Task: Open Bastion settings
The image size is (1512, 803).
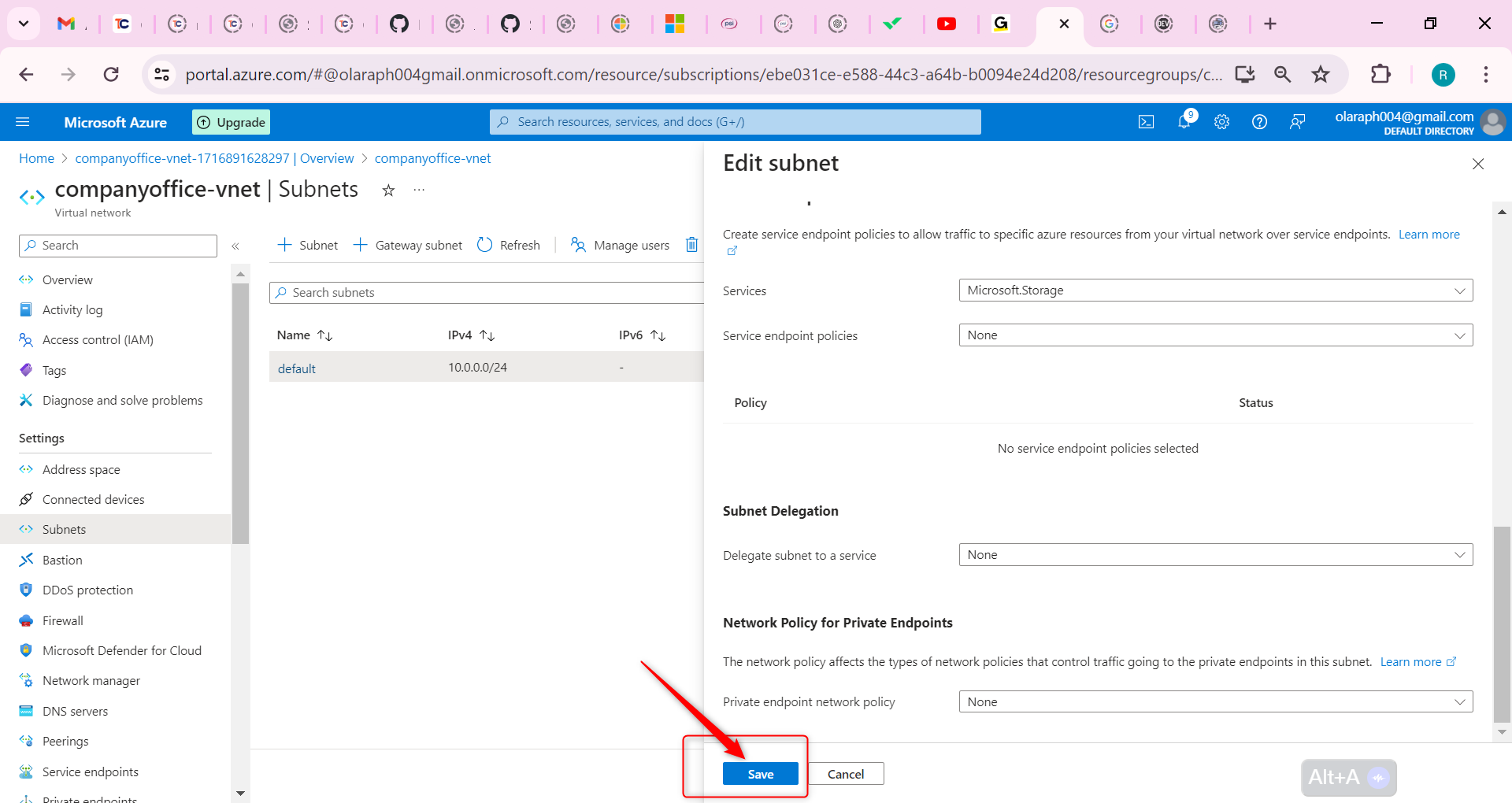Action: coord(62,560)
